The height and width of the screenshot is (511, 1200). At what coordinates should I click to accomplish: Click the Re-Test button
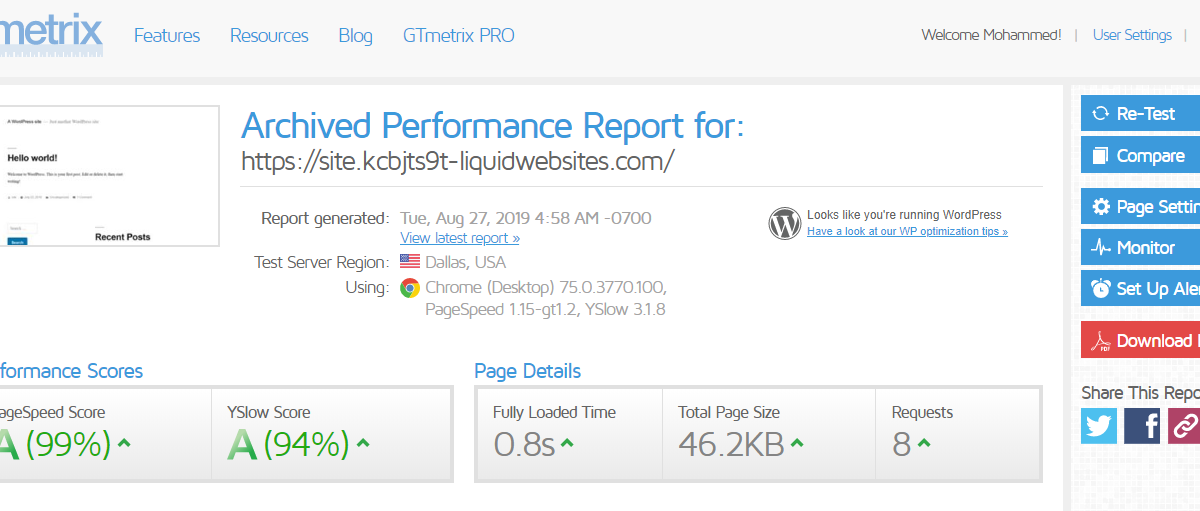pyautogui.click(x=1140, y=113)
